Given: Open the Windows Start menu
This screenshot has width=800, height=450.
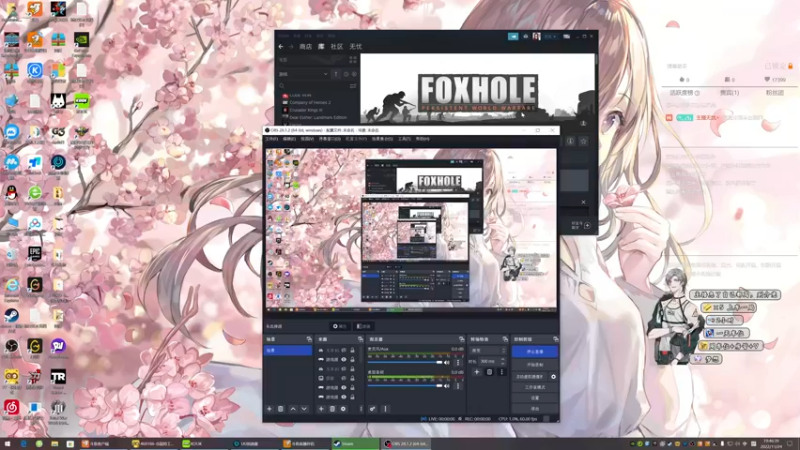Looking at the screenshot, I should 7,444.
